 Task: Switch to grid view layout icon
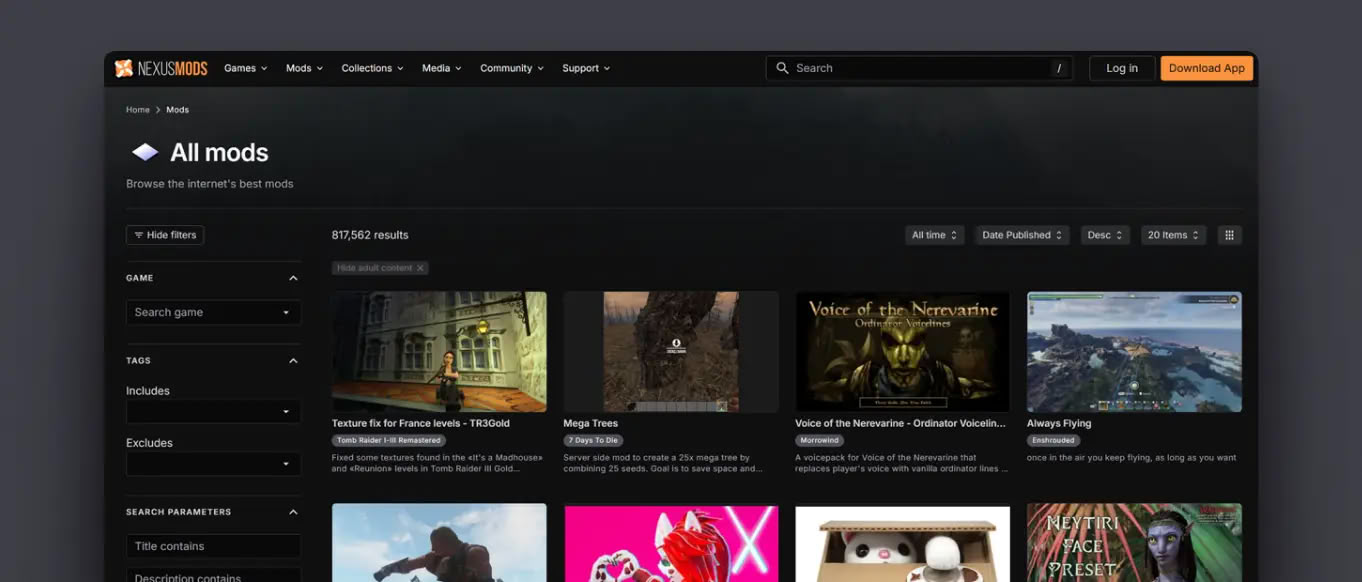tap(1229, 235)
